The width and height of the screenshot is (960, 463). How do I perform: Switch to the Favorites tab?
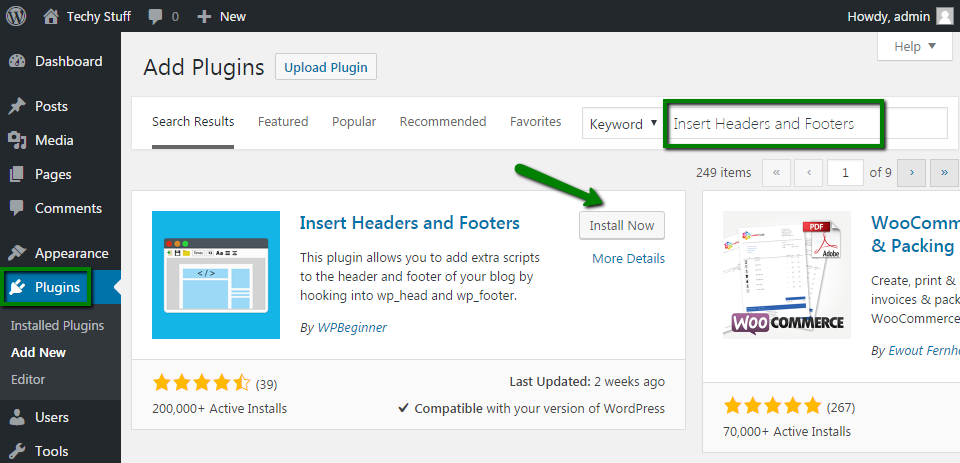(x=536, y=122)
